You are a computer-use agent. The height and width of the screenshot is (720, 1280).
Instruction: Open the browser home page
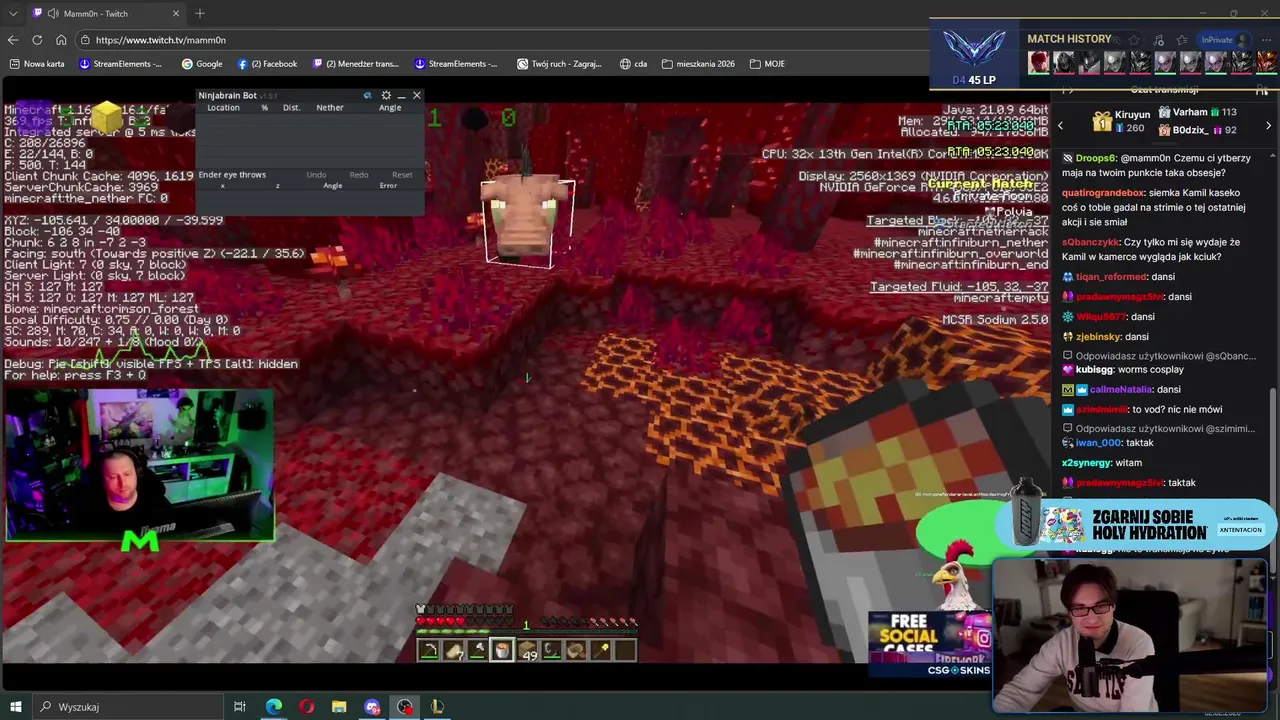tap(61, 40)
